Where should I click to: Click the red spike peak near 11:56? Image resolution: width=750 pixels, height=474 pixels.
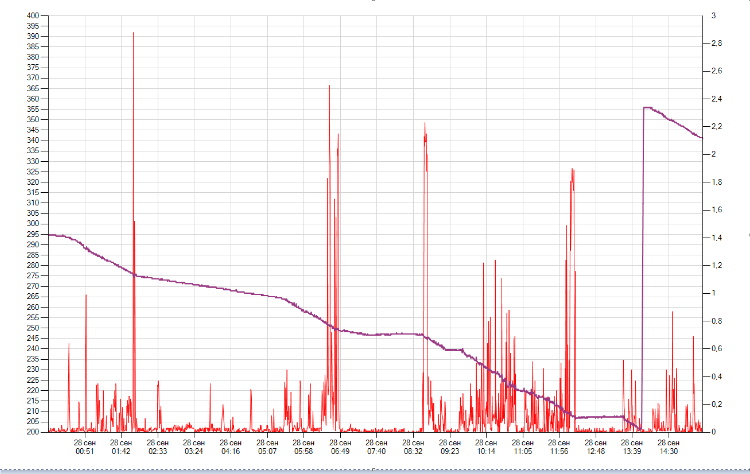(573, 169)
